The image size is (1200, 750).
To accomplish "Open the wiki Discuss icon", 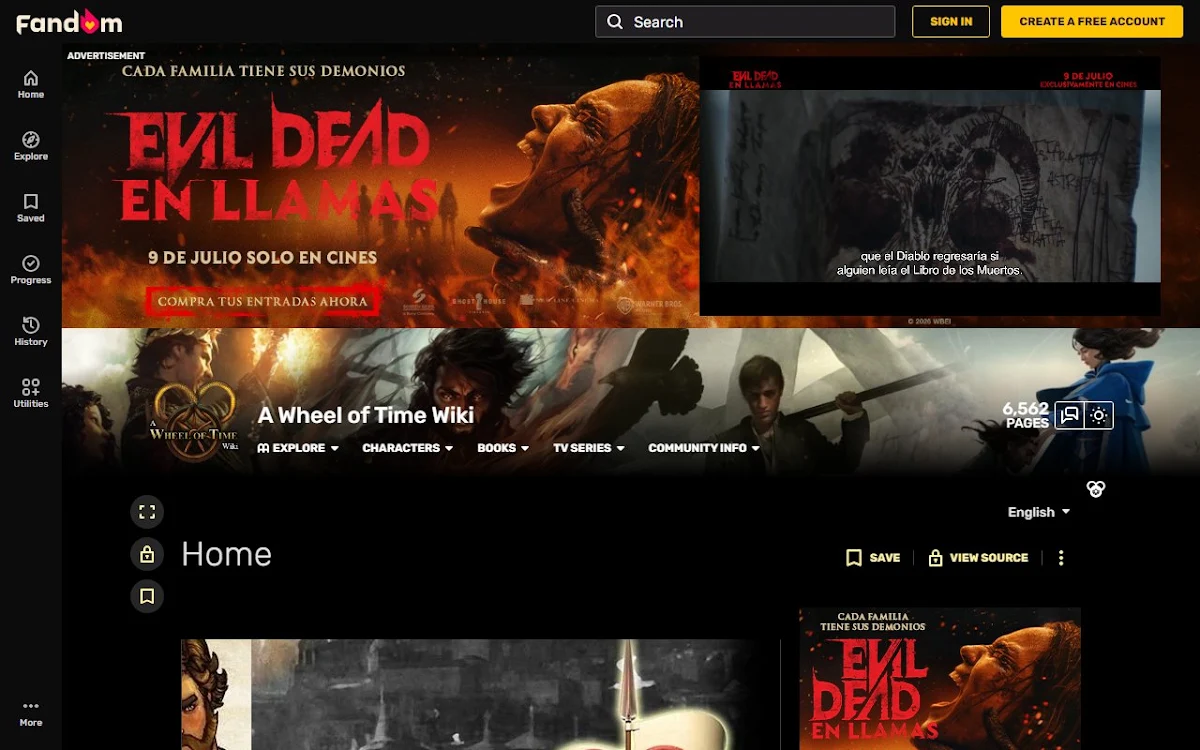I will click(x=1070, y=415).
